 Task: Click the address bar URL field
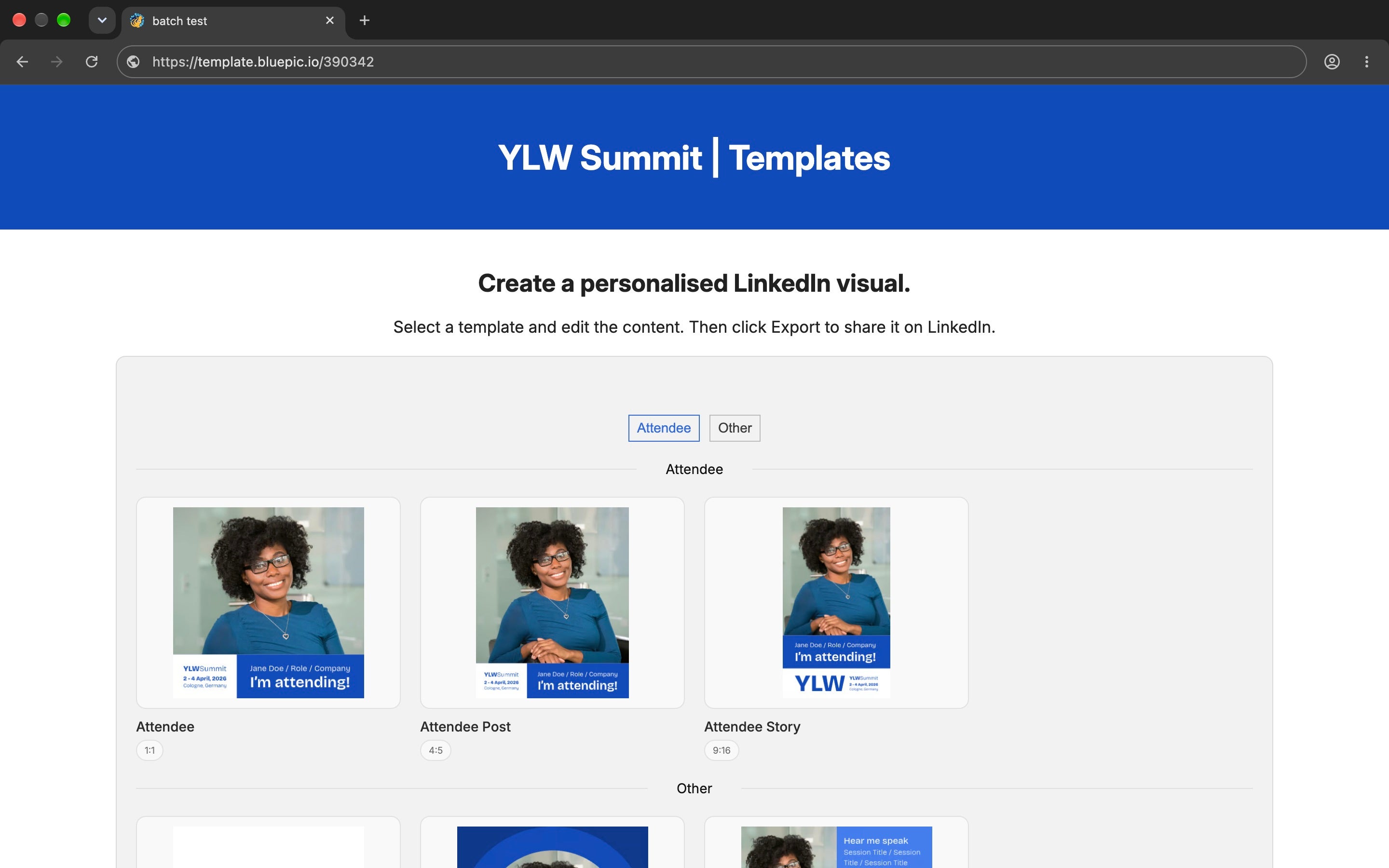pyautogui.click(x=712, y=61)
